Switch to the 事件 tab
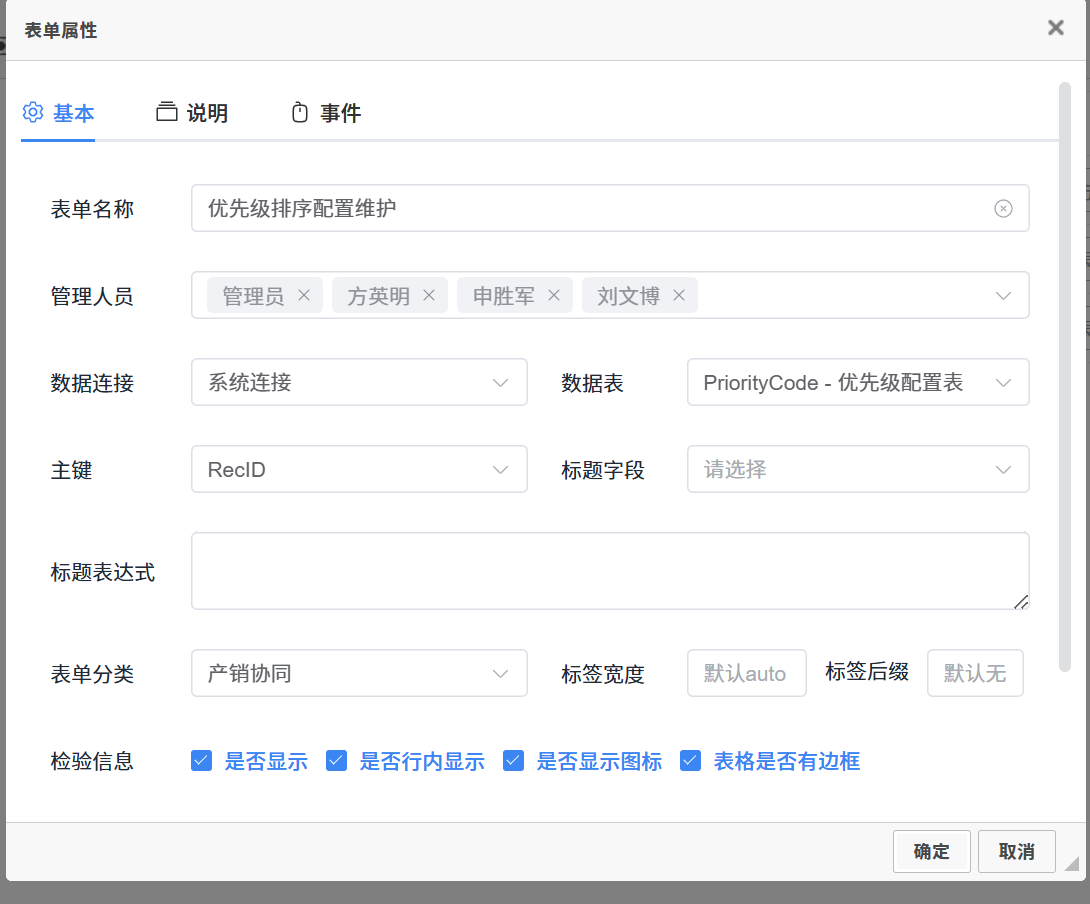Screen dimensions: 1090x904 326,113
